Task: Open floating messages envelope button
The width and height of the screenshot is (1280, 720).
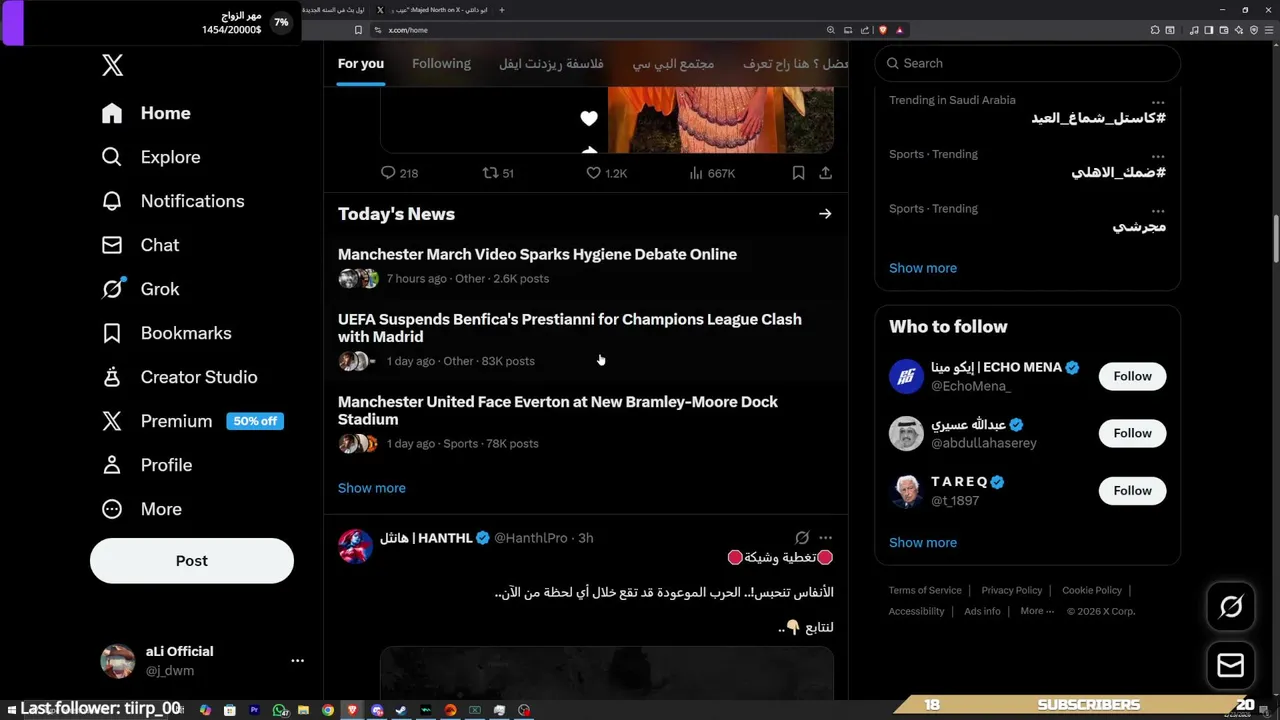Action: (x=1231, y=665)
